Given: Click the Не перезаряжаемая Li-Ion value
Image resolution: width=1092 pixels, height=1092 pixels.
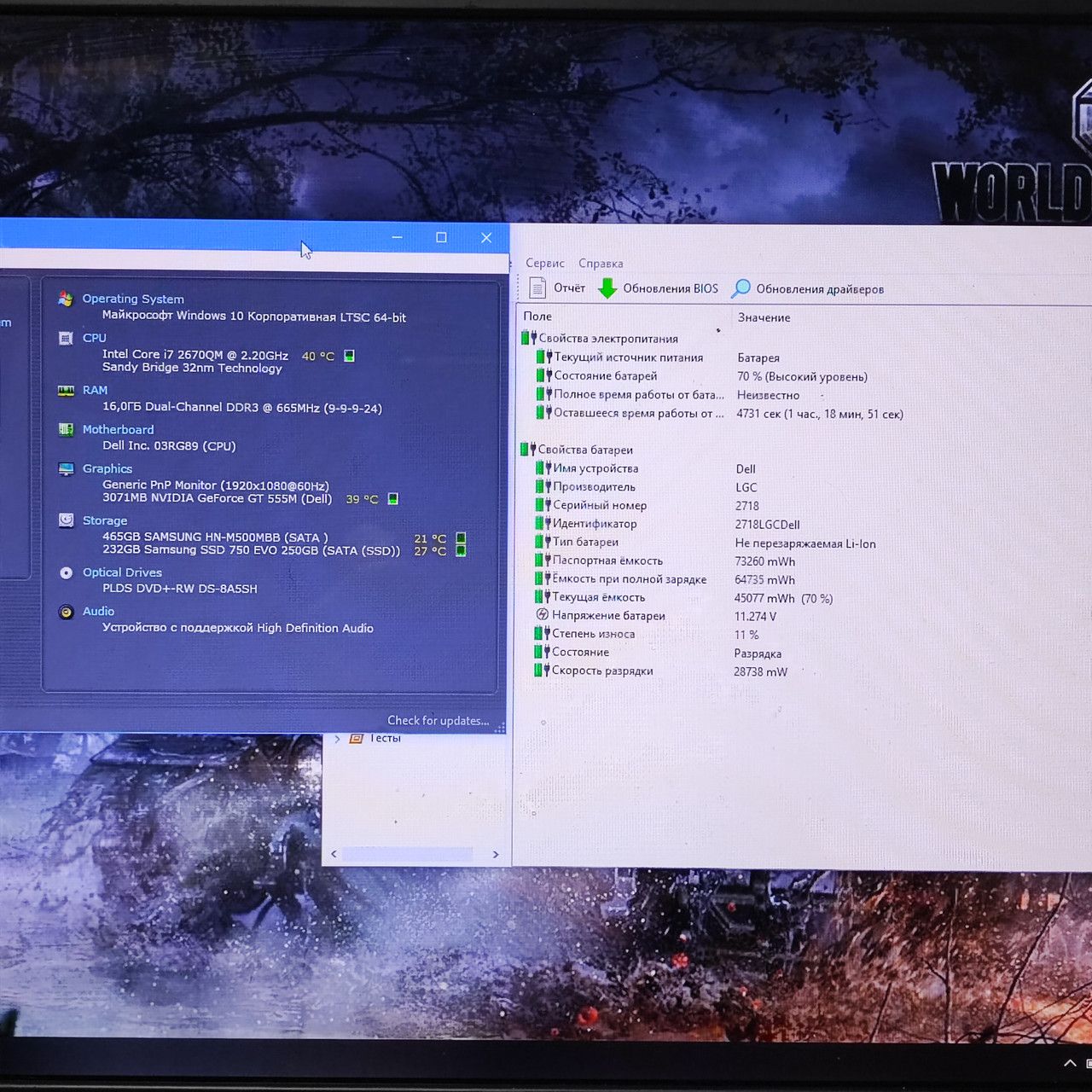Looking at the screenshot, I should (805, 543).
